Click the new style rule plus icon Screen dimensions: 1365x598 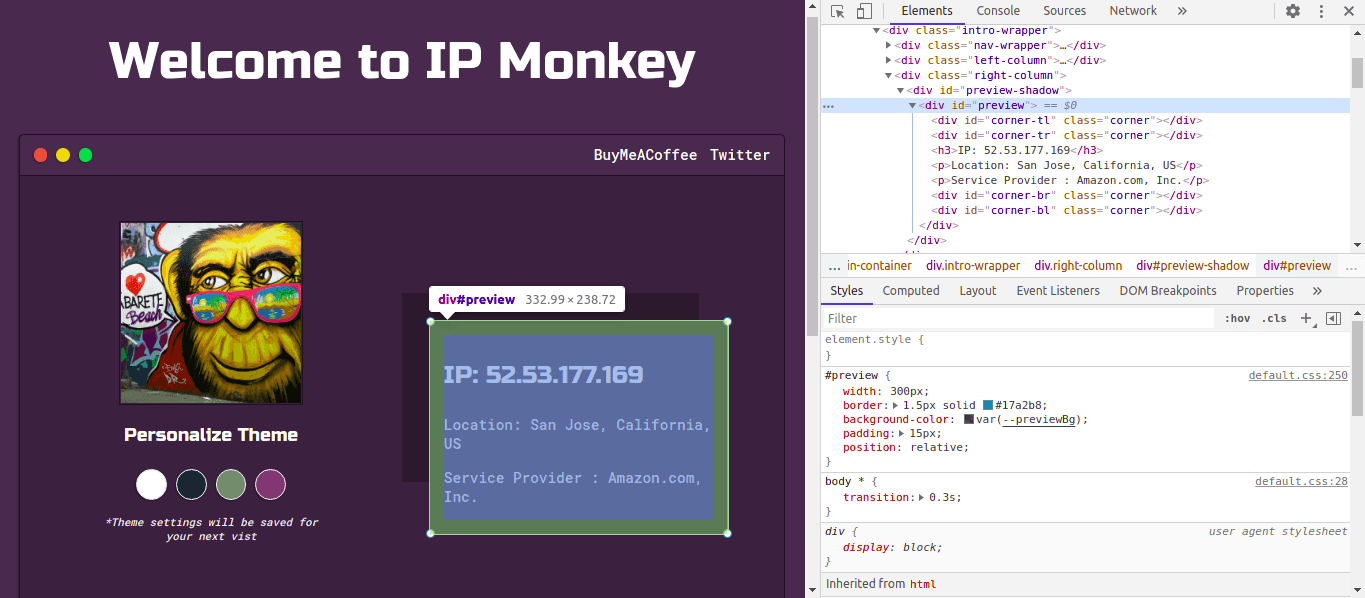click(x=1306, y=318)
